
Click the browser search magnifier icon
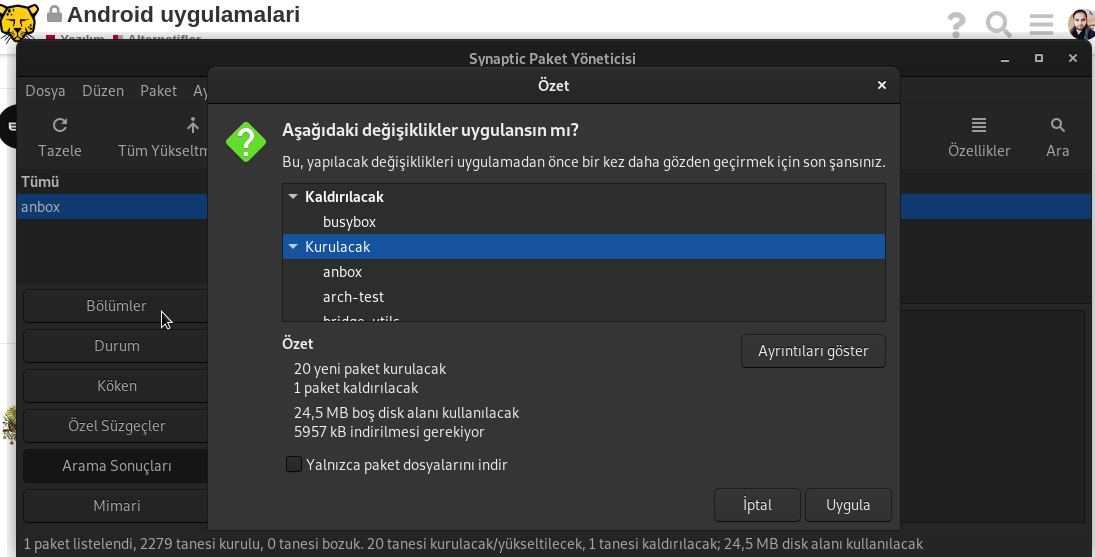tap(998, 24)
